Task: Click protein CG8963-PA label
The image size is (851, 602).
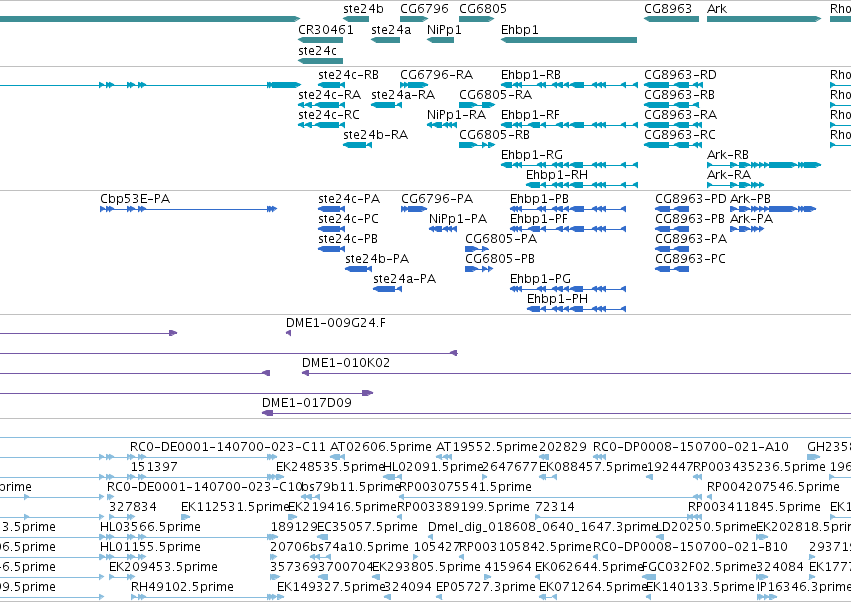Action: 691,239
